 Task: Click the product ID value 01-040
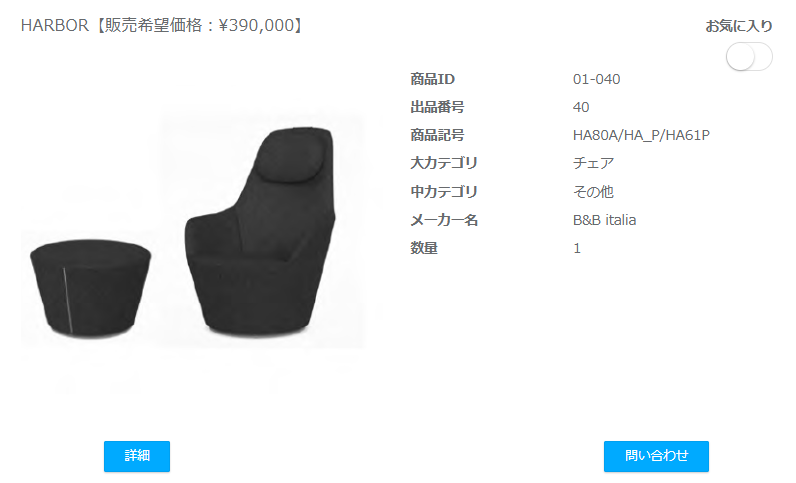tap(596, 79)
